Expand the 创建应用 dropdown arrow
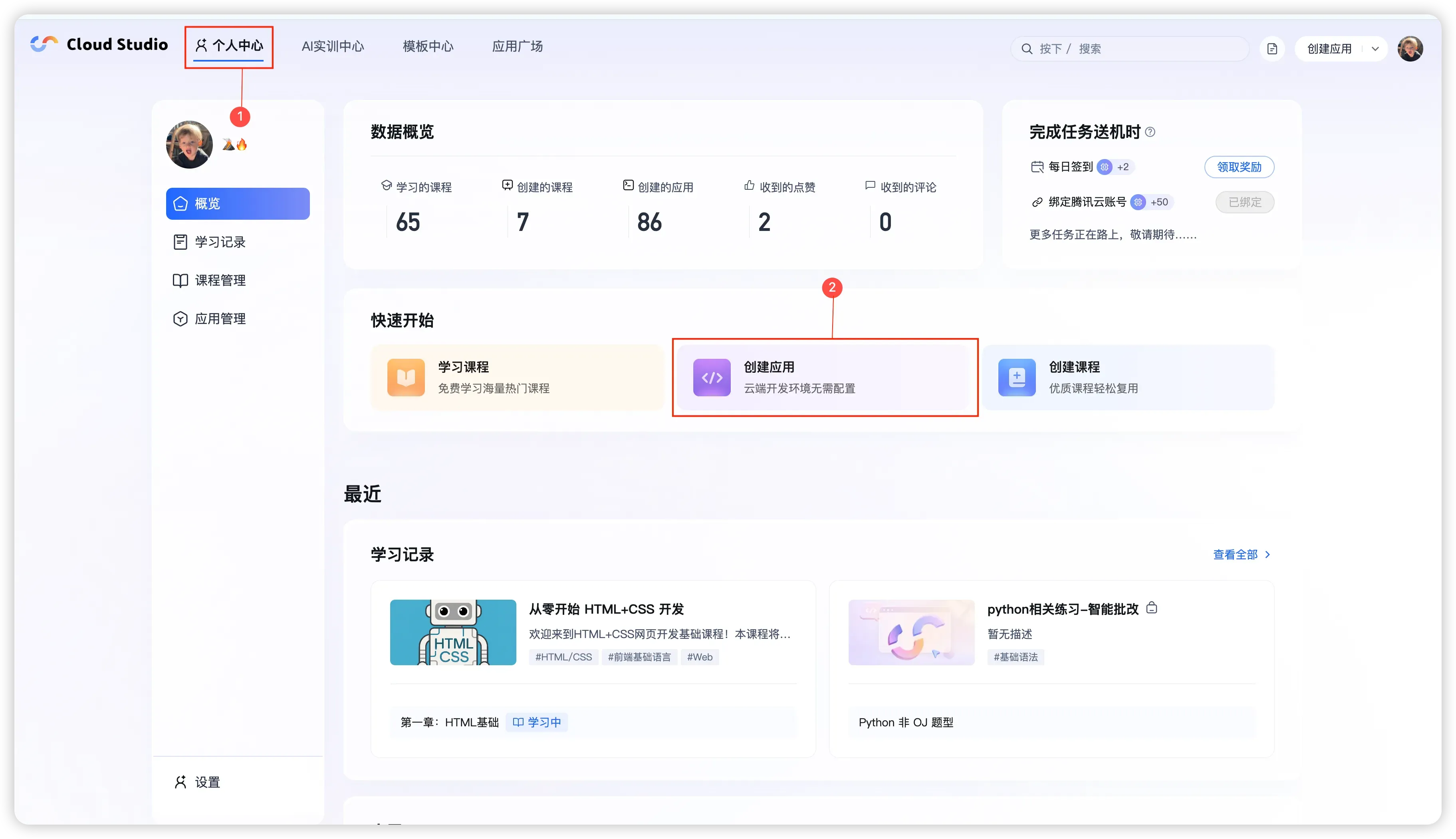 [1375, 49]
